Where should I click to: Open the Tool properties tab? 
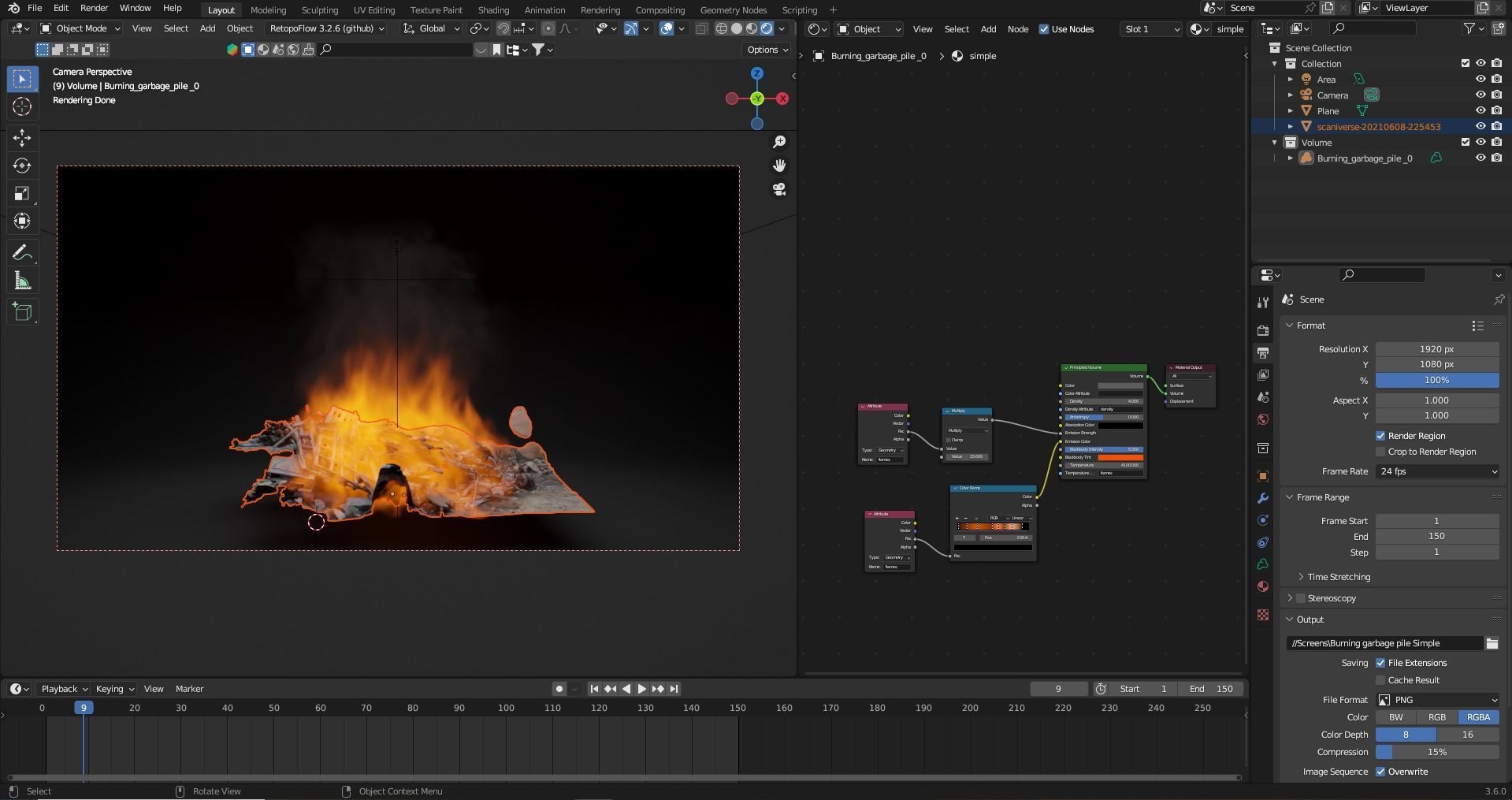point(1263,303)
